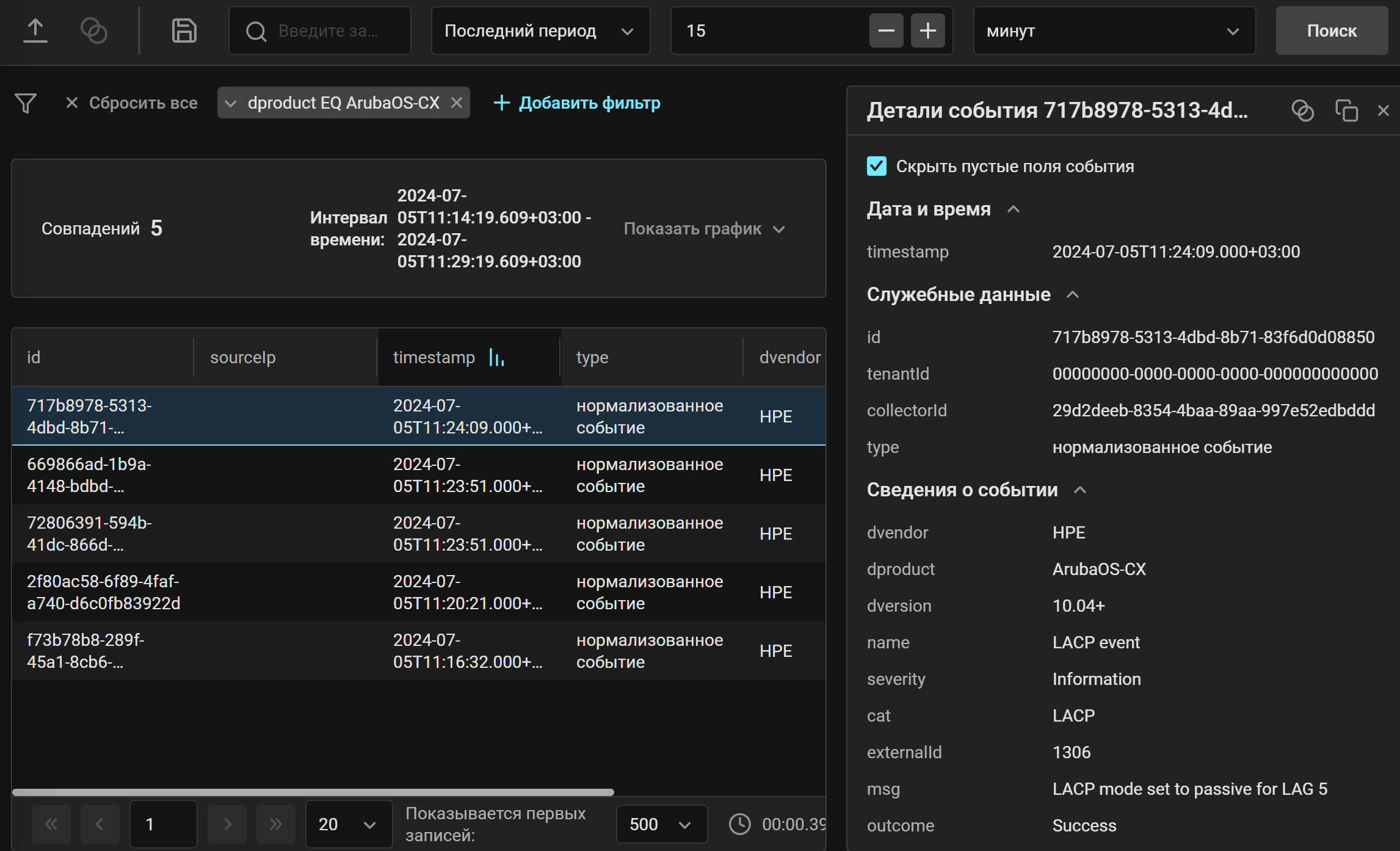This screenshot has height=851, width=1400.
Task: Click the upload icon in the top toolbar
Action: [x=35, y=31]
